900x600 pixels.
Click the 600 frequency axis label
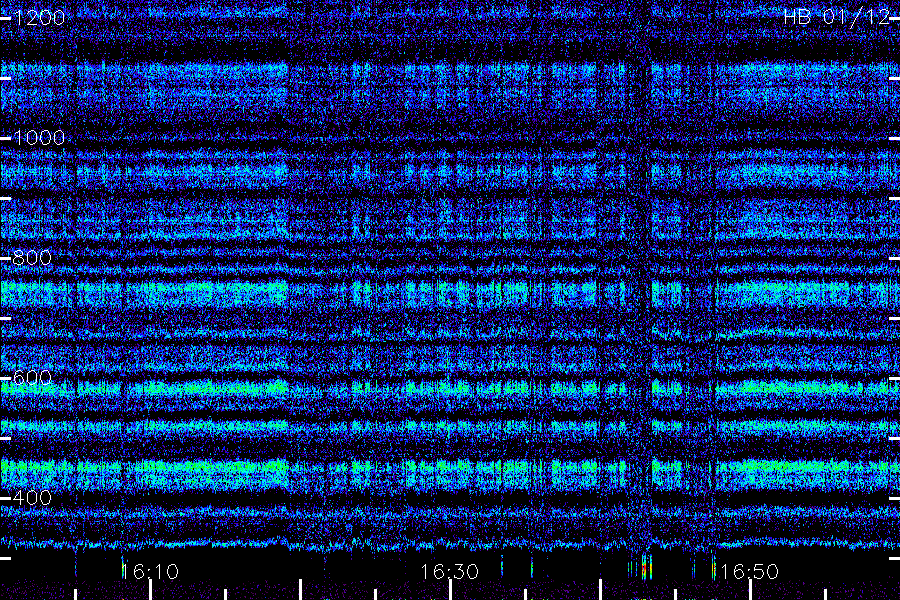point(32,378)
